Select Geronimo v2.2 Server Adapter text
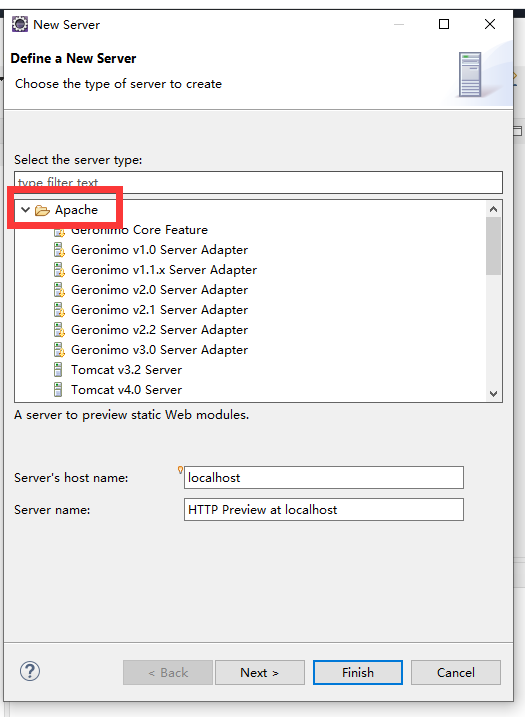 (x=159, y=330)
